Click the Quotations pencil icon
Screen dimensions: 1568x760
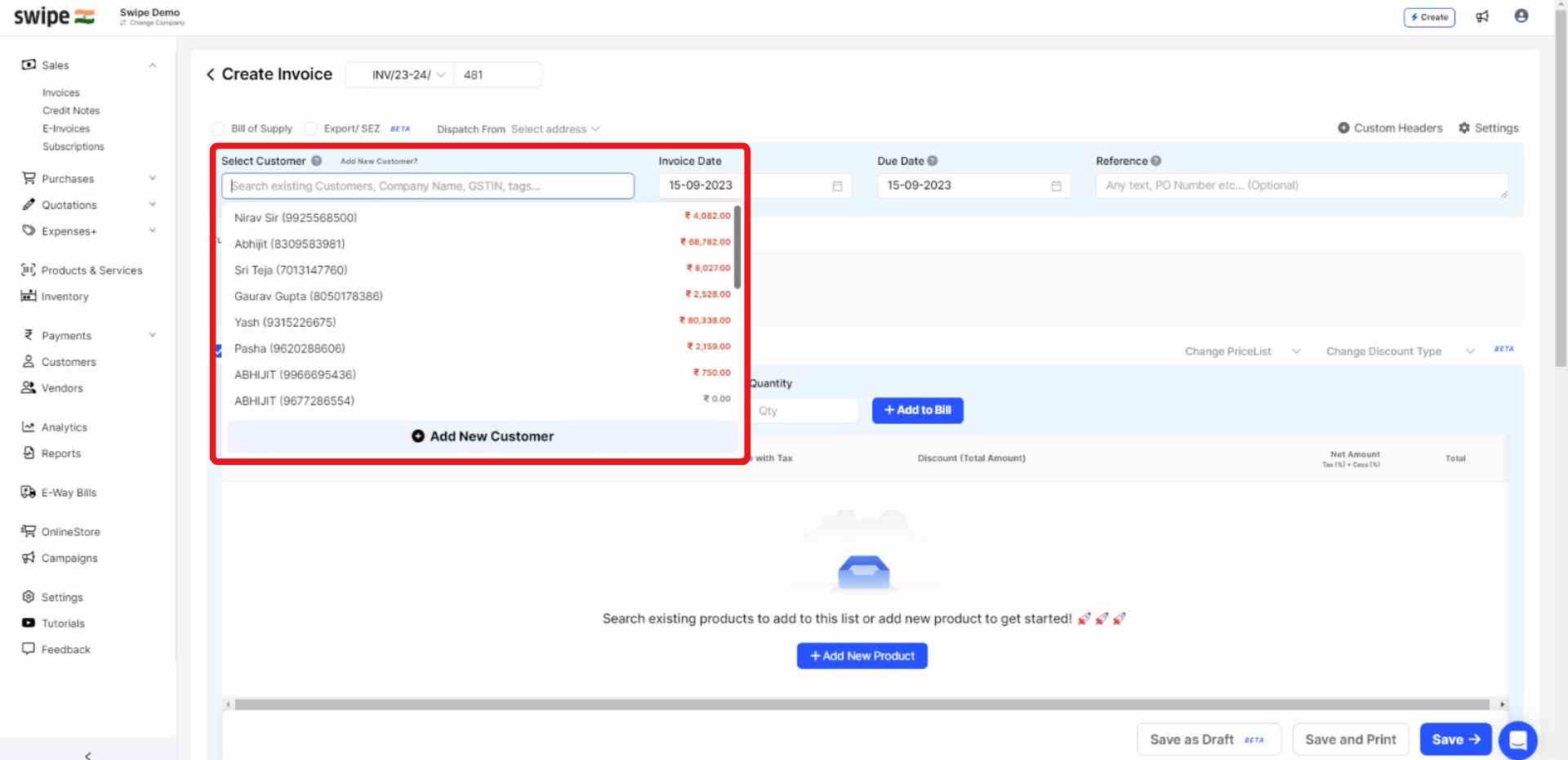tap(29, 204)
